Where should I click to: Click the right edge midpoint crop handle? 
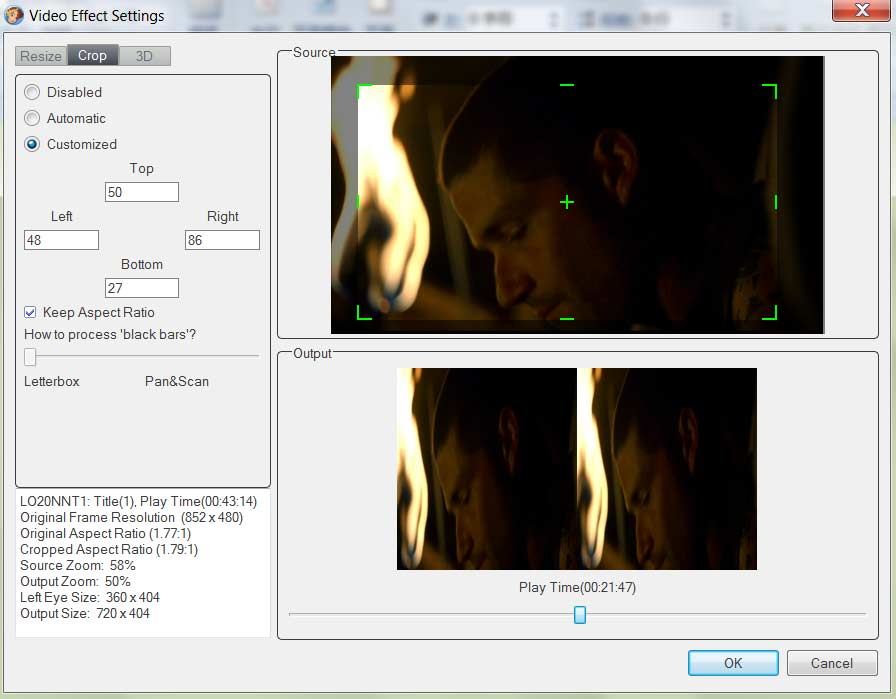775,202
